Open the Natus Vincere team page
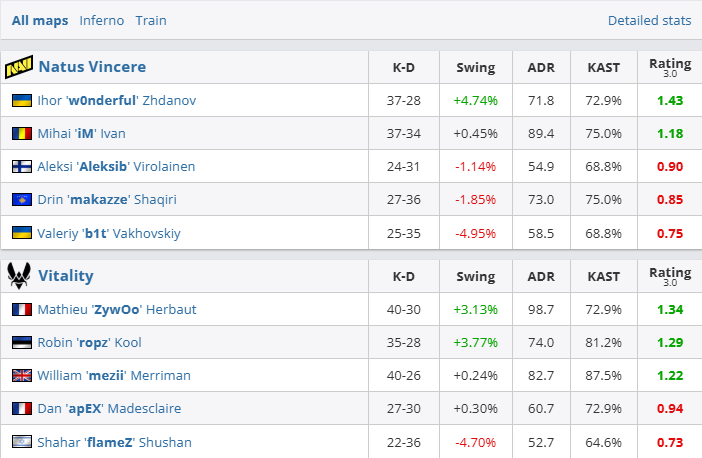Viewport: 702px width, 458px height. point(92,67)
